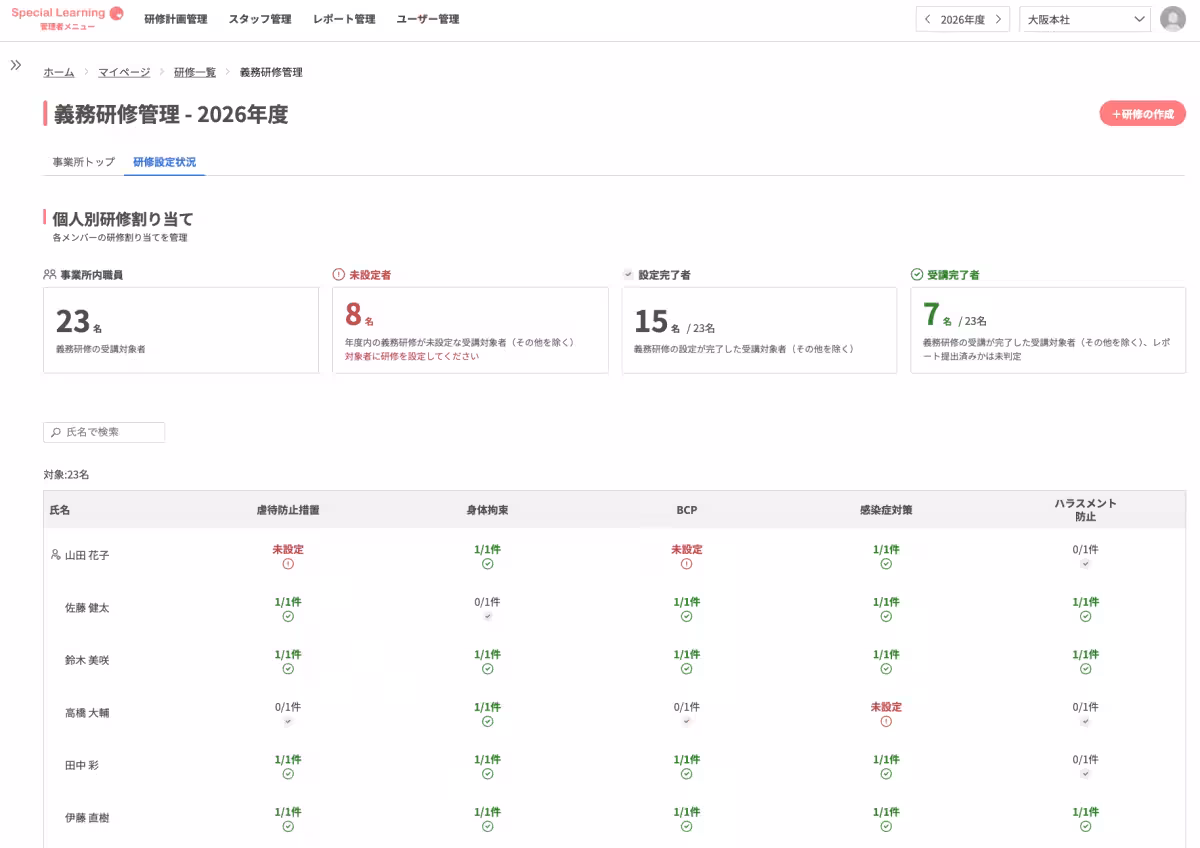
Task: Click 佐藤 健太 虐待防止措置 check icon
Action: click(288, 616)
